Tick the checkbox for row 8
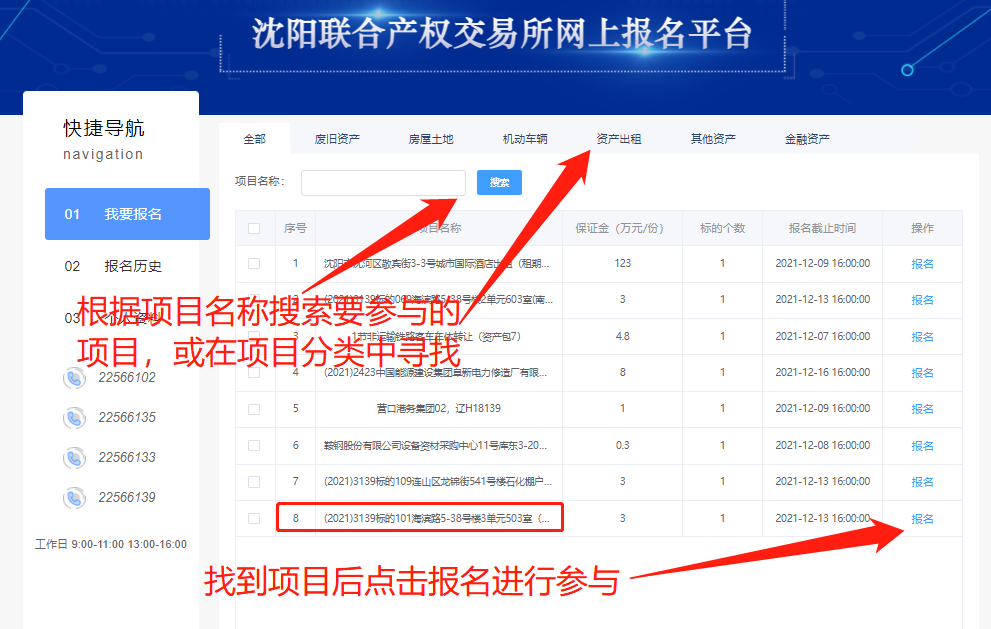This screenshot has width=991, height=629. pyautogui.click(x=254, y=518)
